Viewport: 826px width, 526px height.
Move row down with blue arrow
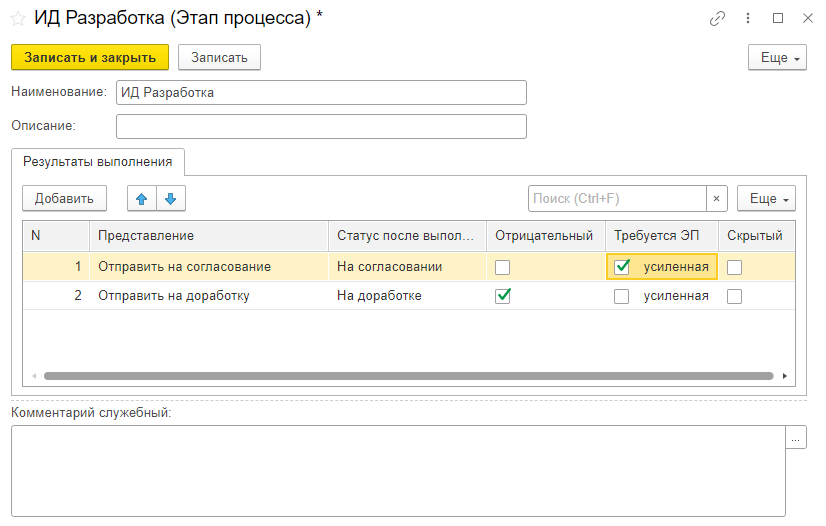[x=170, y=199]
